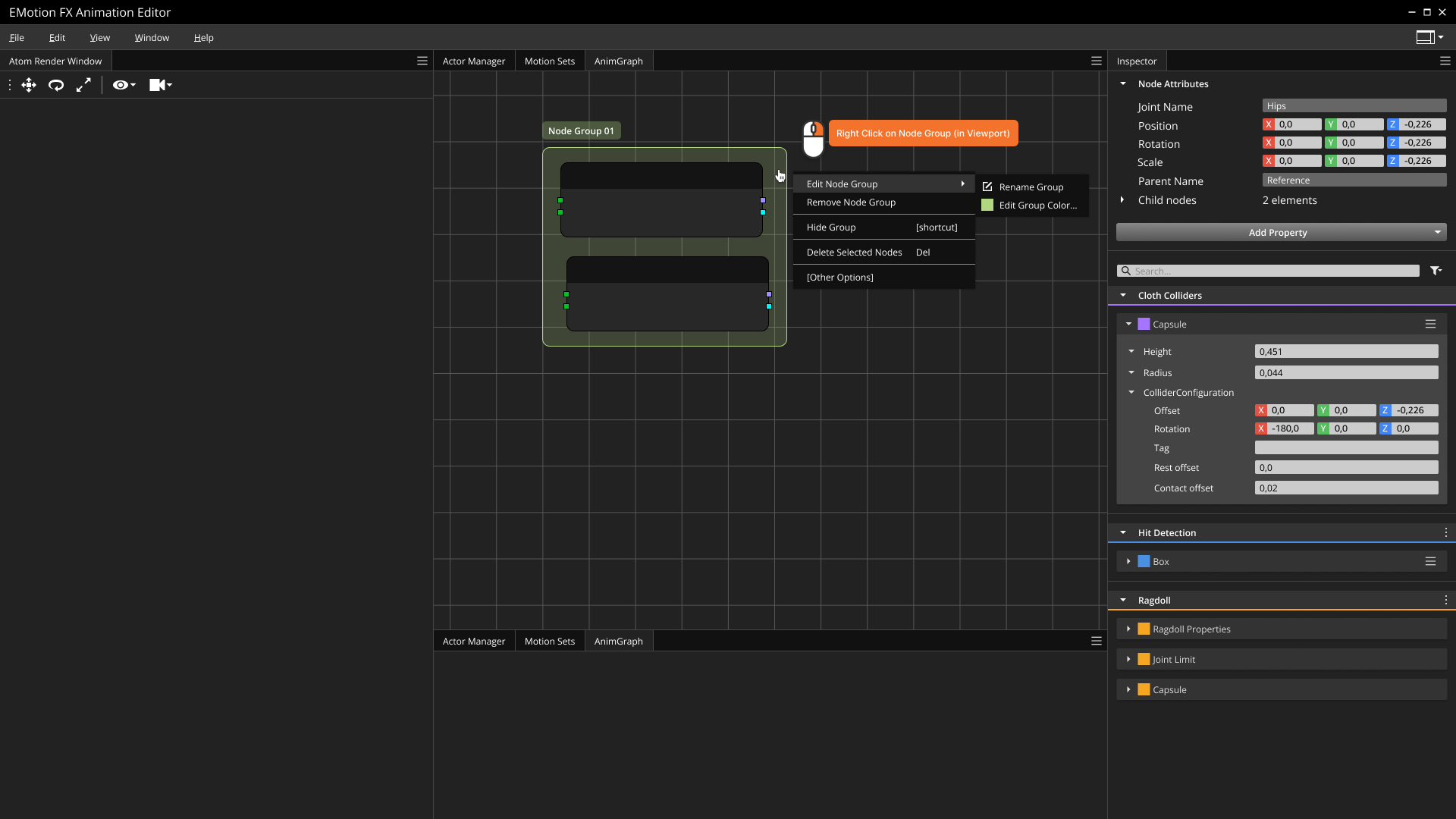Image resolution: width=1456 pixels, height=819 pixels.
Task: Toggle the Ragdoll section options via its three-dot menu
Action: click(1445, 600)
